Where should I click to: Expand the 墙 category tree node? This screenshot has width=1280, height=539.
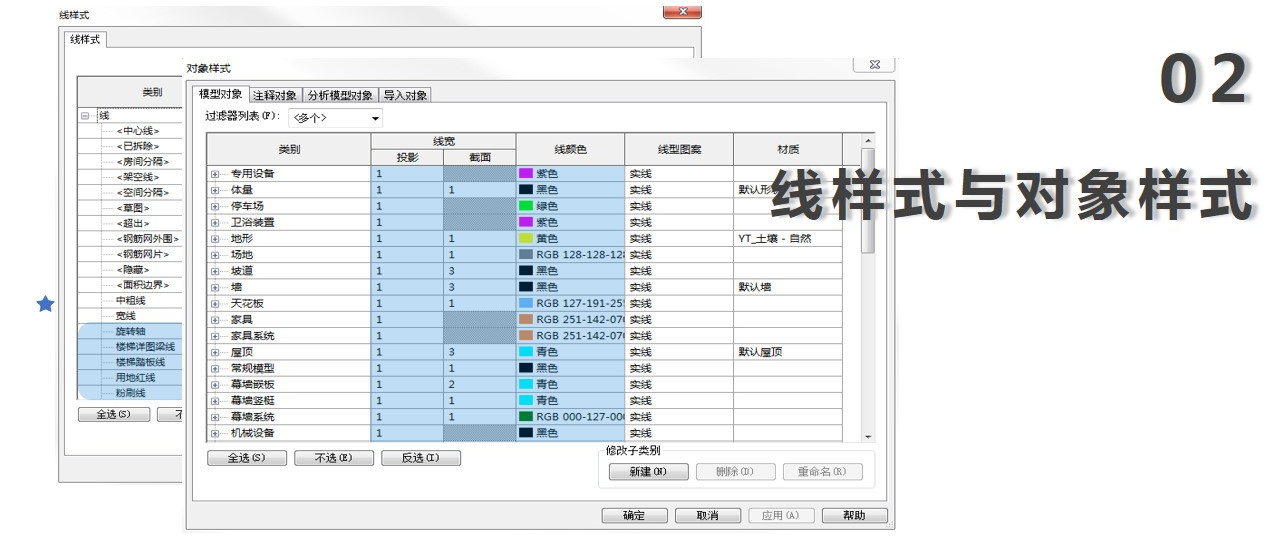[215, 287]
